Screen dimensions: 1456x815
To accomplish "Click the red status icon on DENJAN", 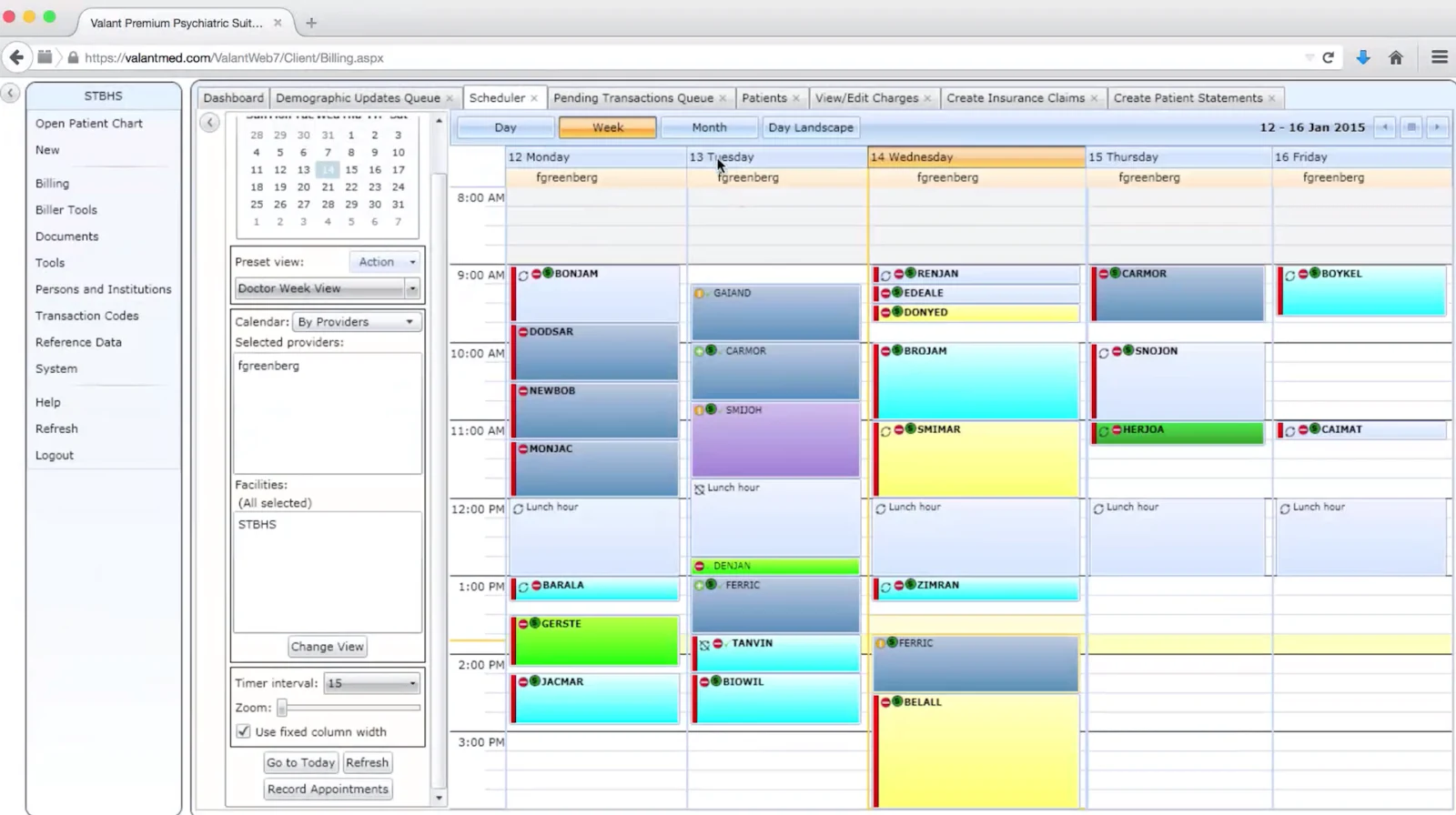I will click(699, 566).
